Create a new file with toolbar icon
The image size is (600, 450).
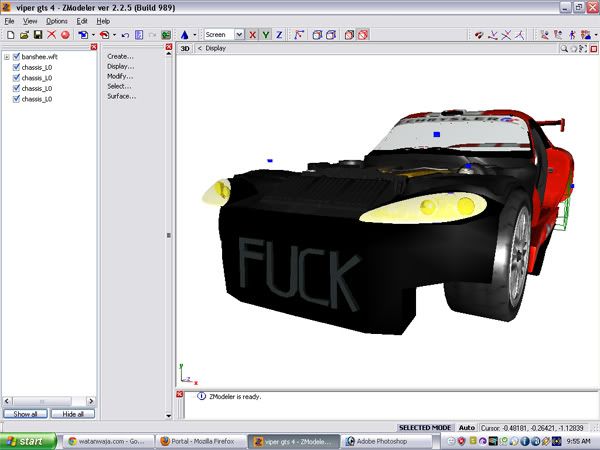click(11, 35)
